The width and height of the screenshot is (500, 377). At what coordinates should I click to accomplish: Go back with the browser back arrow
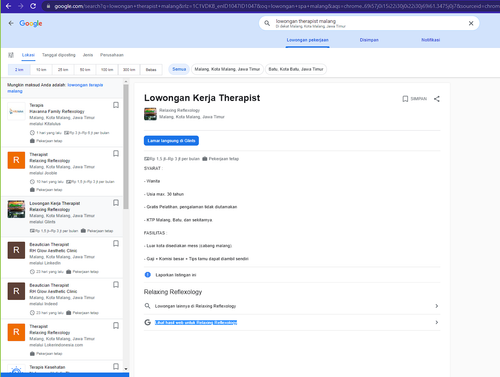[x=8, y=6]
